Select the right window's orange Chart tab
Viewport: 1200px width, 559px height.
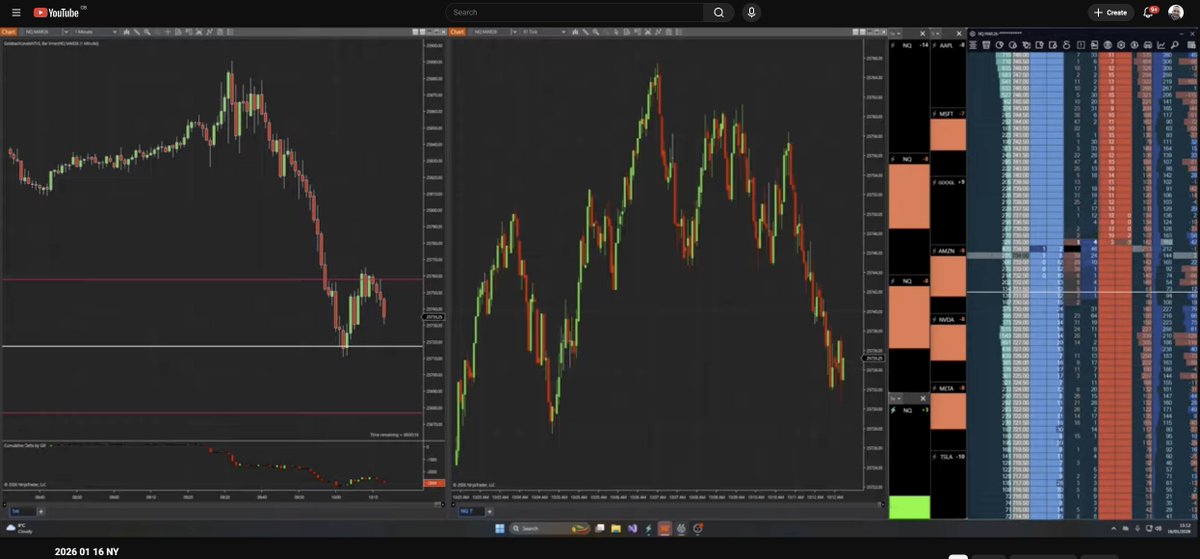pyautogui.click(x=458, y=32)
